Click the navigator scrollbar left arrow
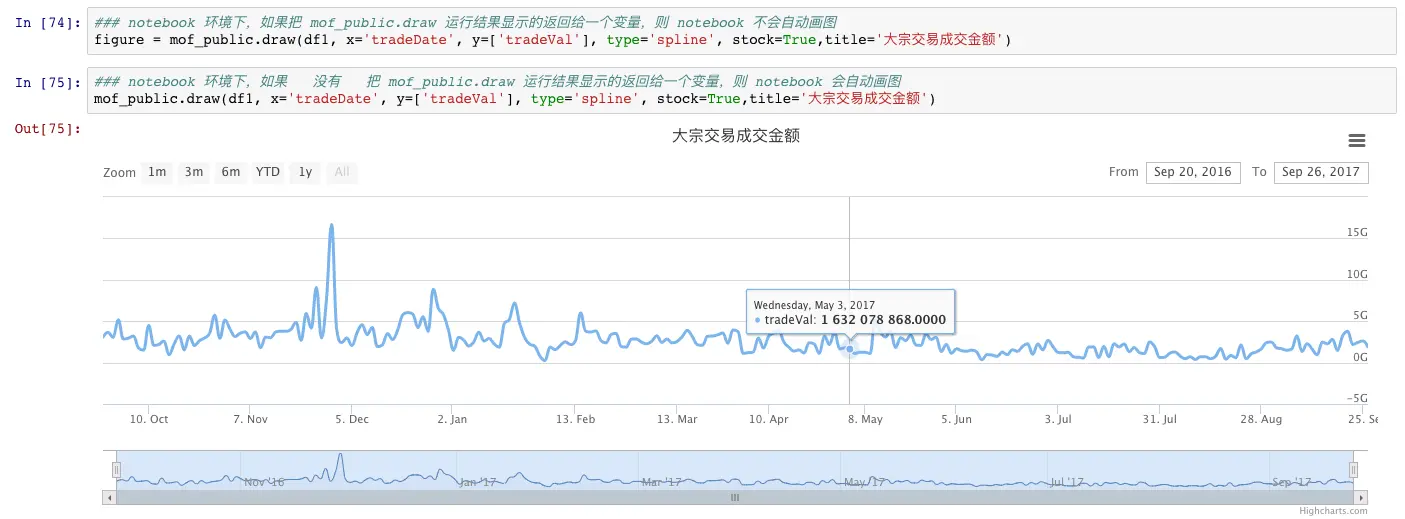 click(x=109, y=497)
